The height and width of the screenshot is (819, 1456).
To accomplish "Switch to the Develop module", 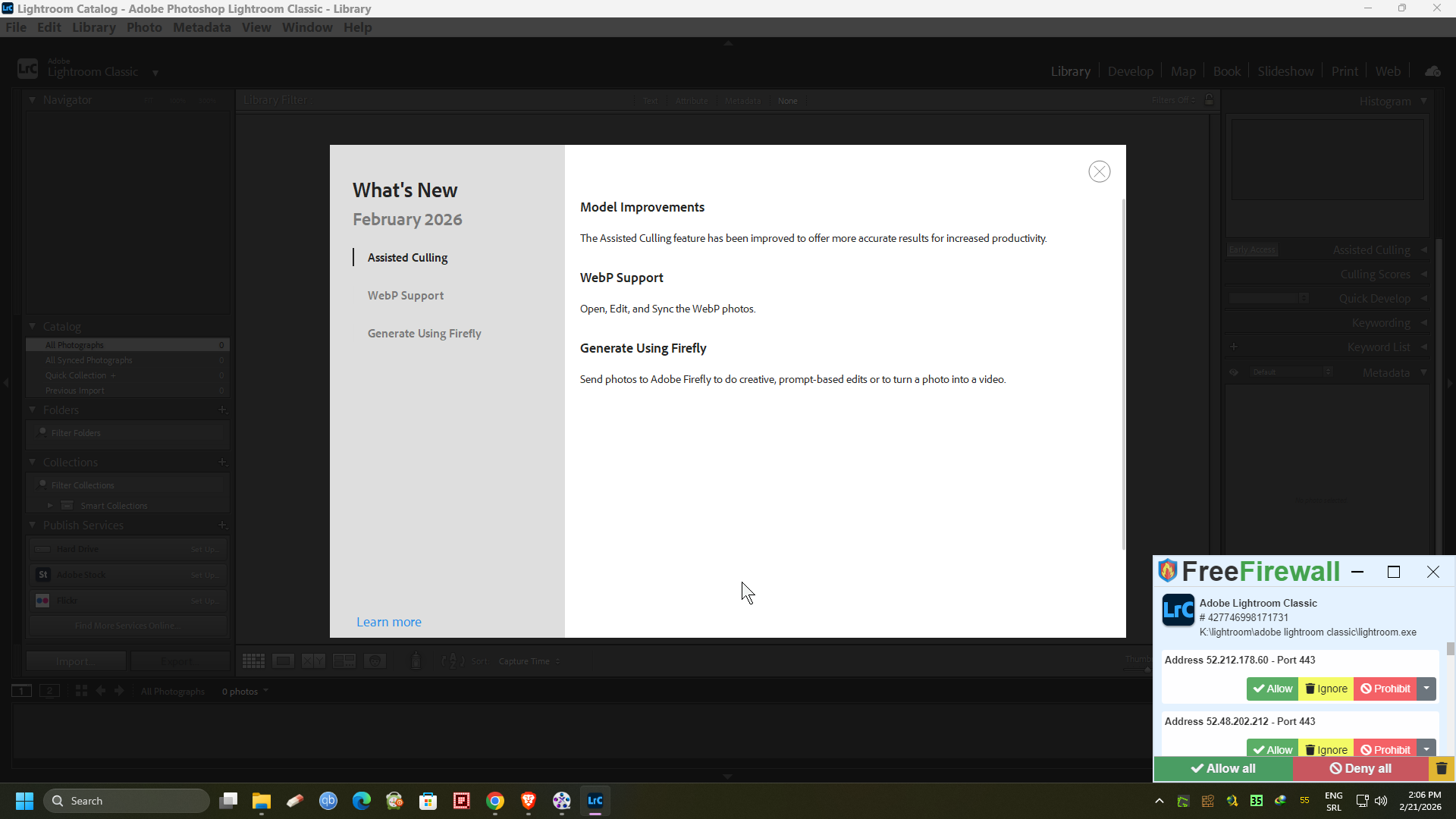I will 1130,71.
